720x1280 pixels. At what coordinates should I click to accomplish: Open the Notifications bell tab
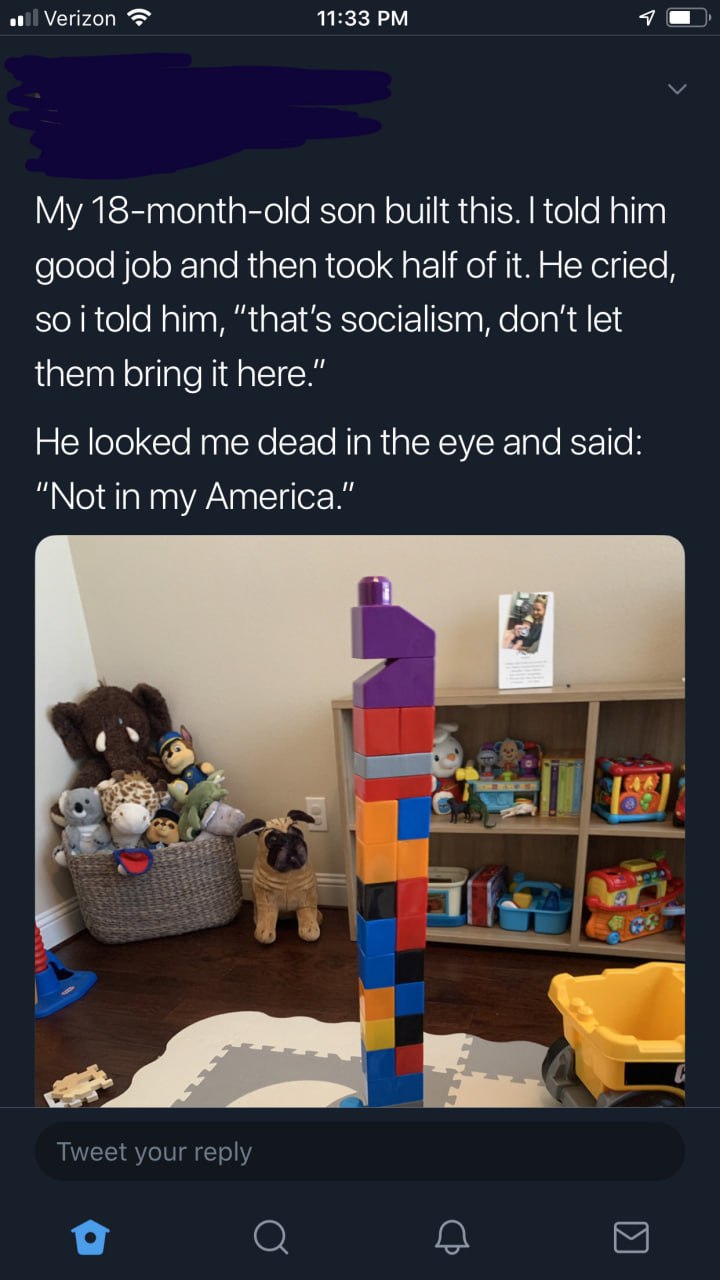(450, 1238)
